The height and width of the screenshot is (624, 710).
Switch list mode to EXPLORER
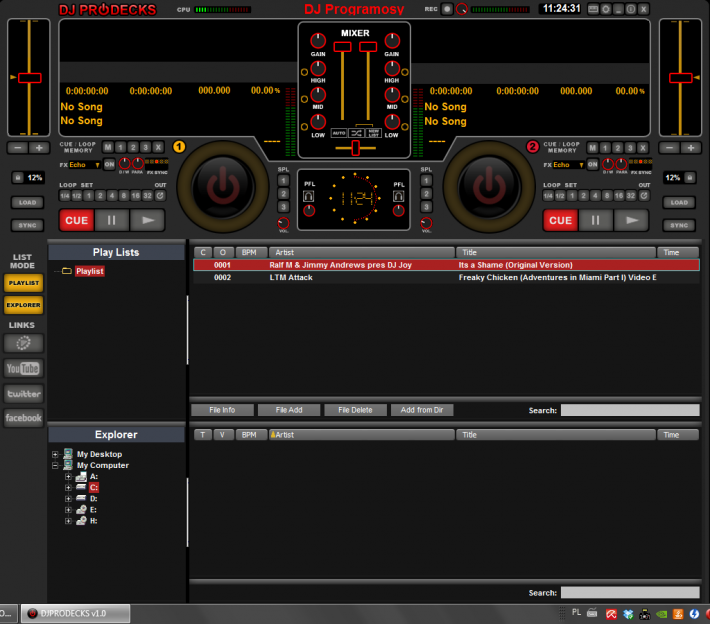pyautogui.click(x=24, y=305)
